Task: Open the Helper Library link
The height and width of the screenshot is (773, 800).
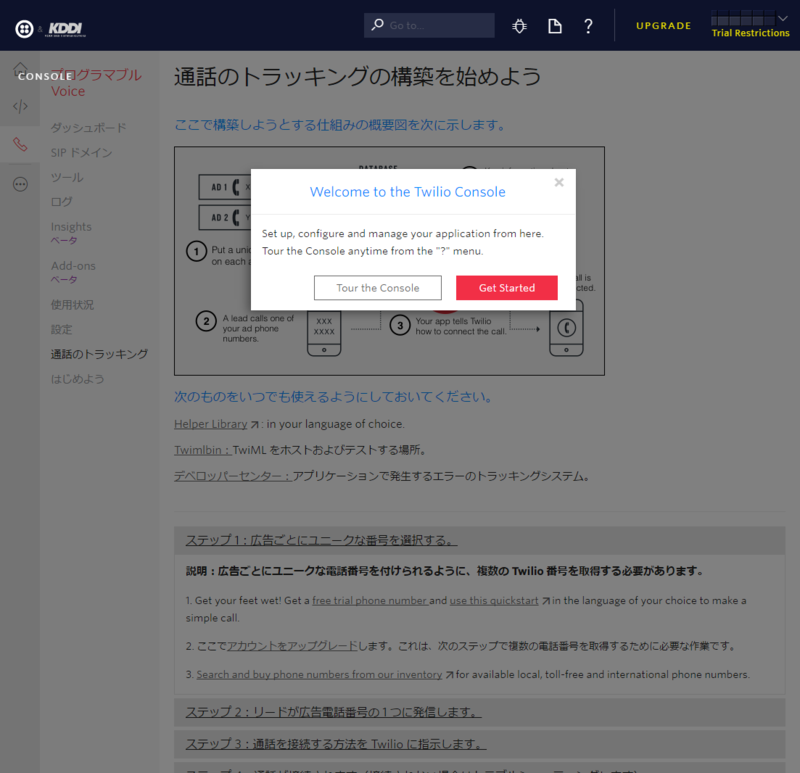Action: (210, 424)
